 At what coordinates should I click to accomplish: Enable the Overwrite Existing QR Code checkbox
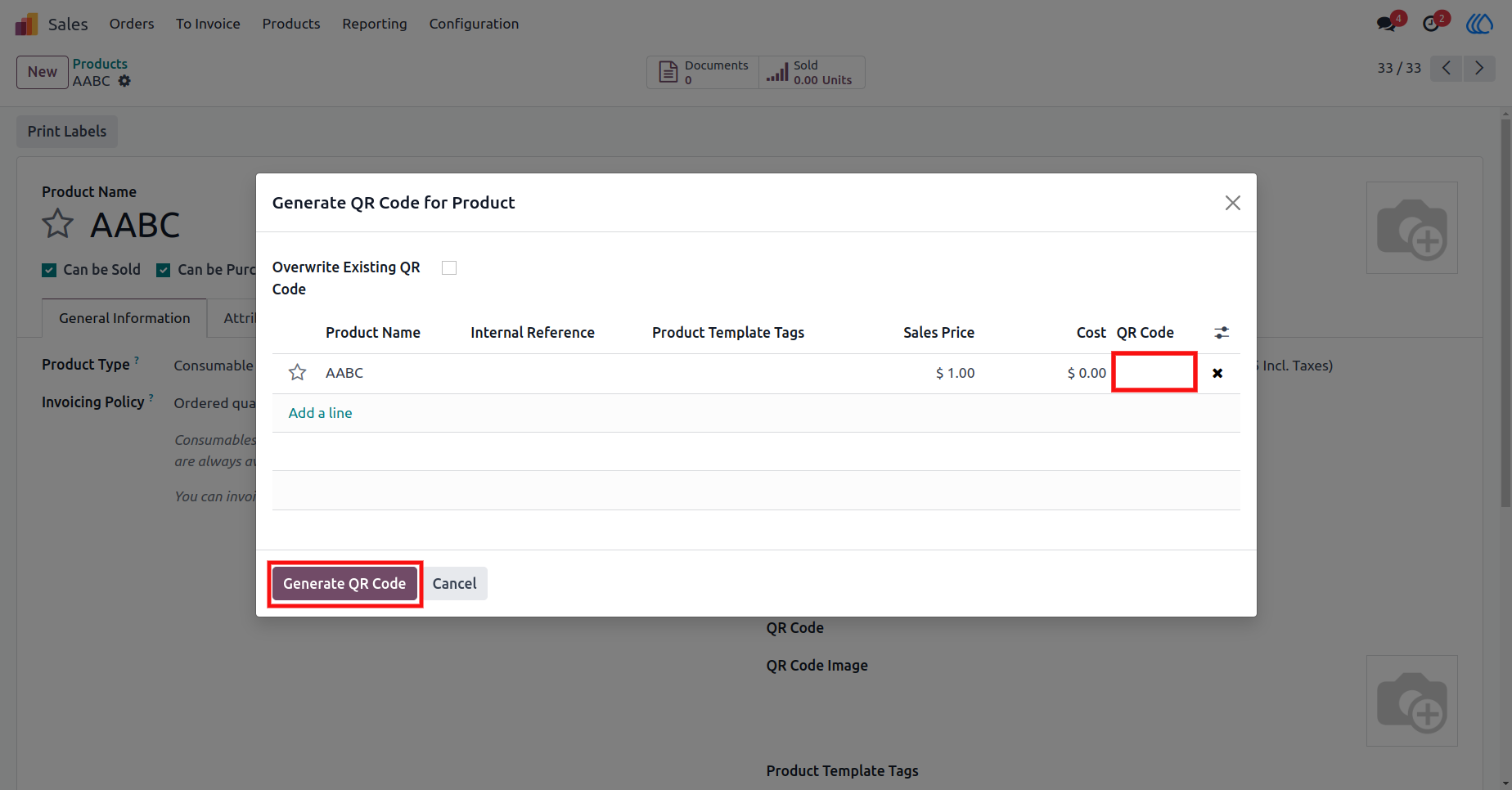(449, 268)
